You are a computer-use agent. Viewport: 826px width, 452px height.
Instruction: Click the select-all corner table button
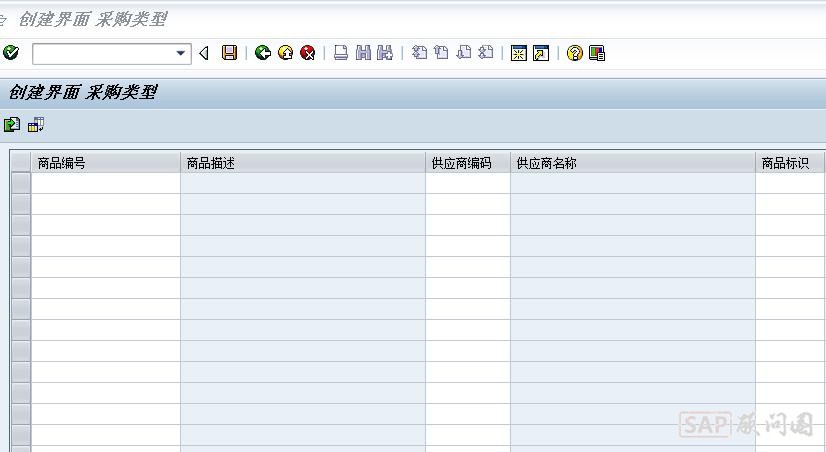coord(20,163)
